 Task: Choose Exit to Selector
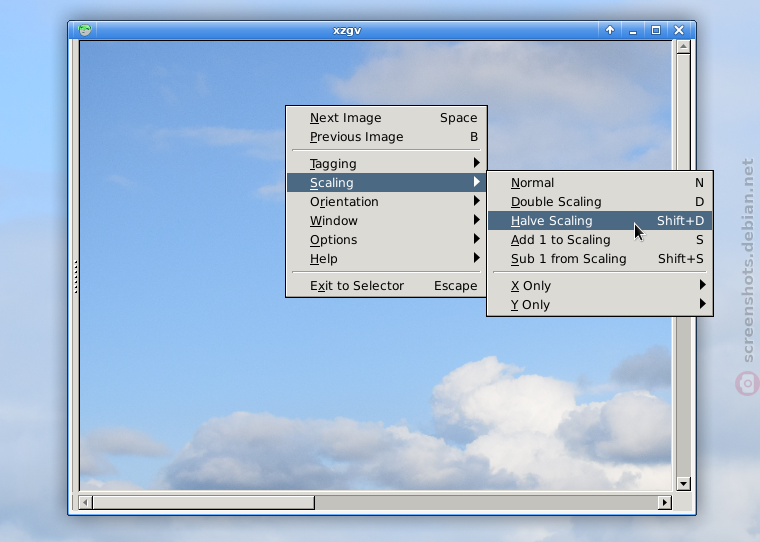click(x=386, y=286)
